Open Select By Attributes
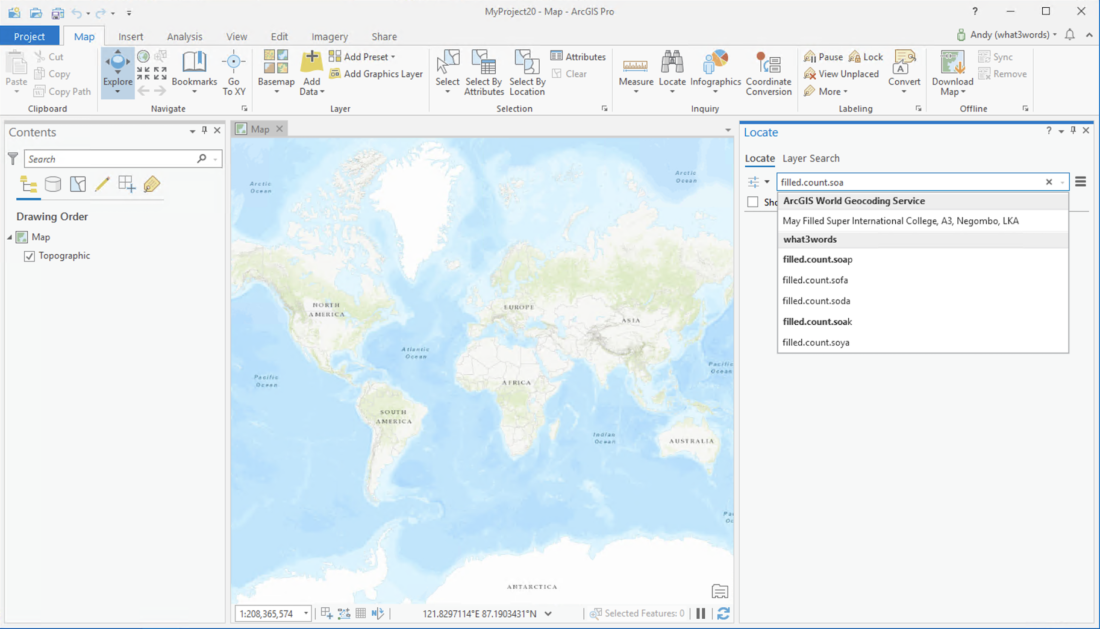This screenshot has width=1100, height=629. pyautogui.click(x=484, y=73)
